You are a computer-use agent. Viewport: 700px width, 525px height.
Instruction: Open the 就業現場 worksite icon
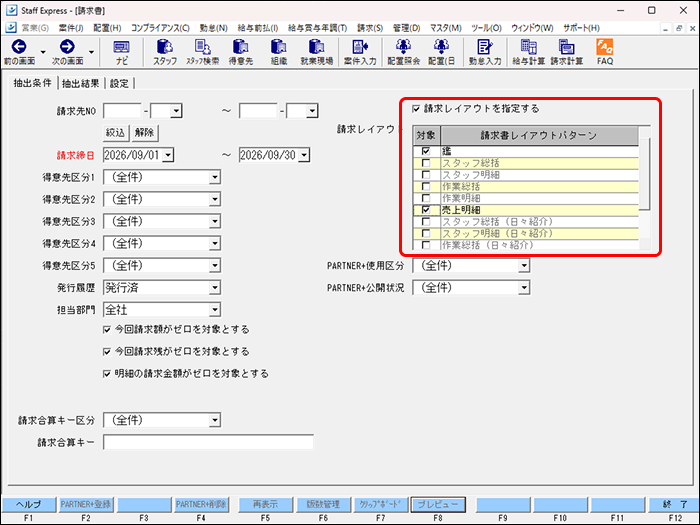(317, 47)
